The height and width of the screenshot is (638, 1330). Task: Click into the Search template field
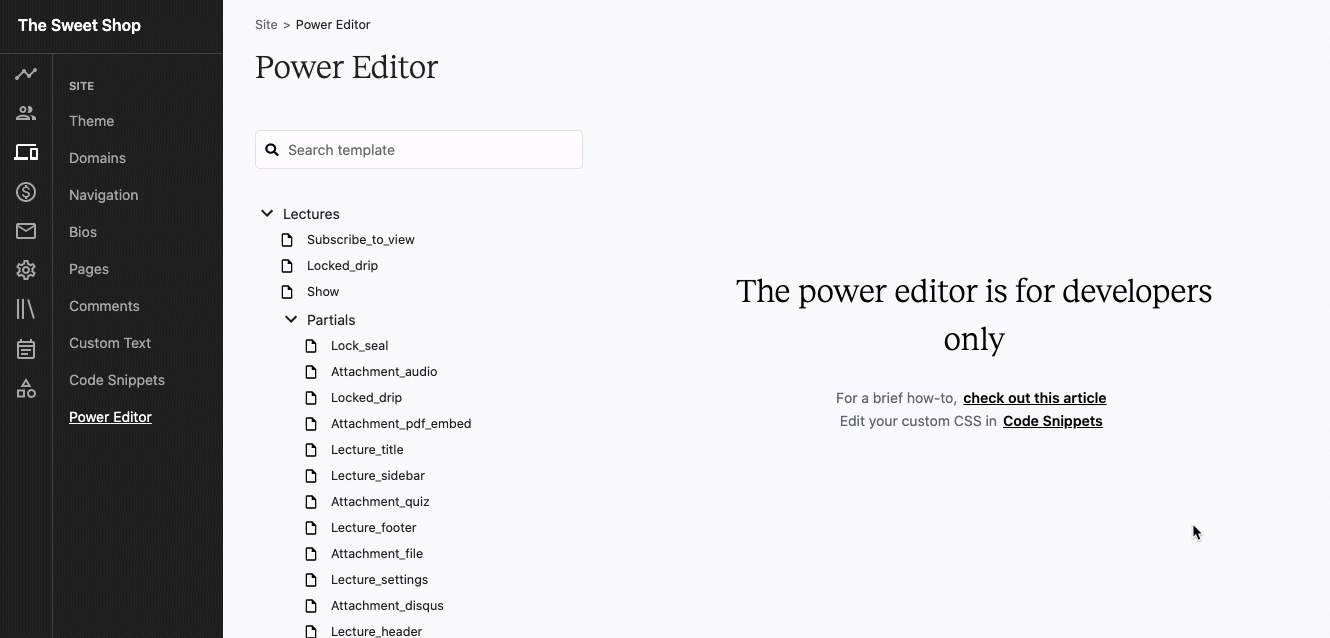point(419,150)
